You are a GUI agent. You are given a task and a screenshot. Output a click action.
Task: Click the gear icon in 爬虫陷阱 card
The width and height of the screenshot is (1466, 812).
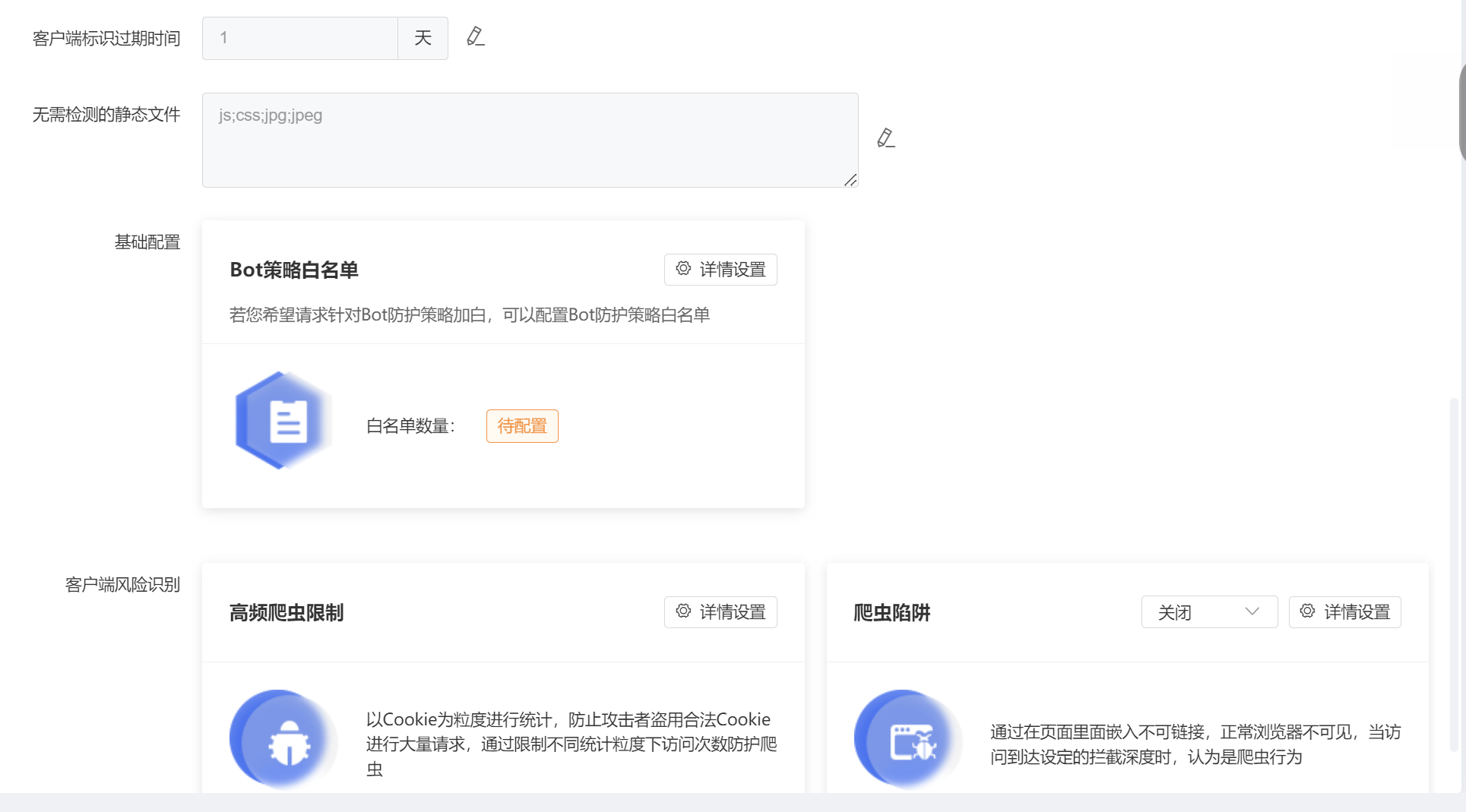[x=1307, y=611]
